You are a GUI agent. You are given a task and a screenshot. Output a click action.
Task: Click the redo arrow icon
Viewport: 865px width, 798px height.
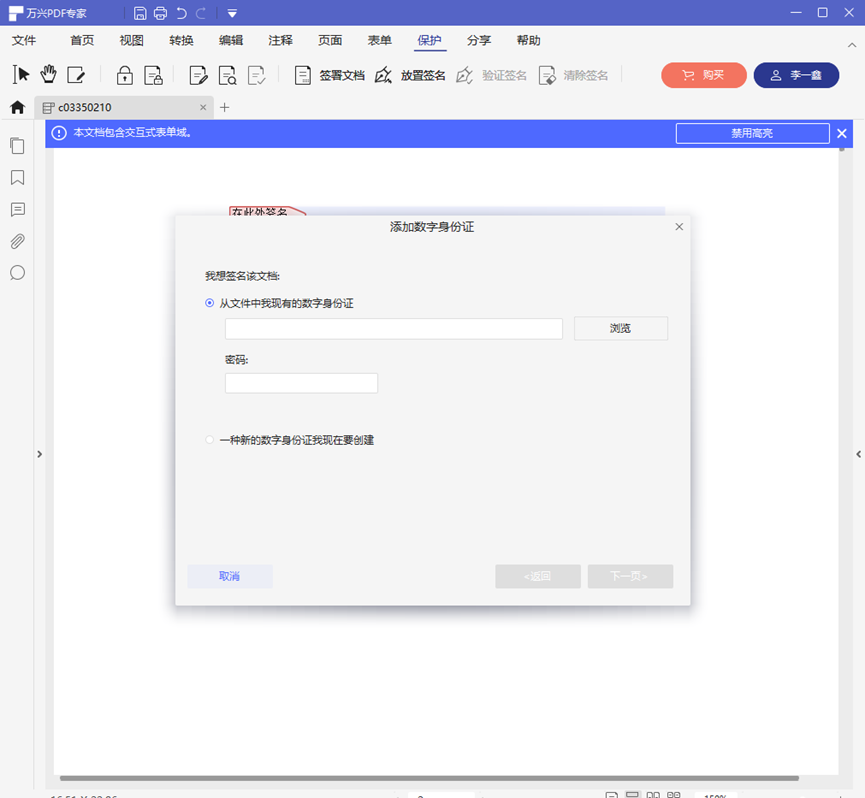coord(201,13)
